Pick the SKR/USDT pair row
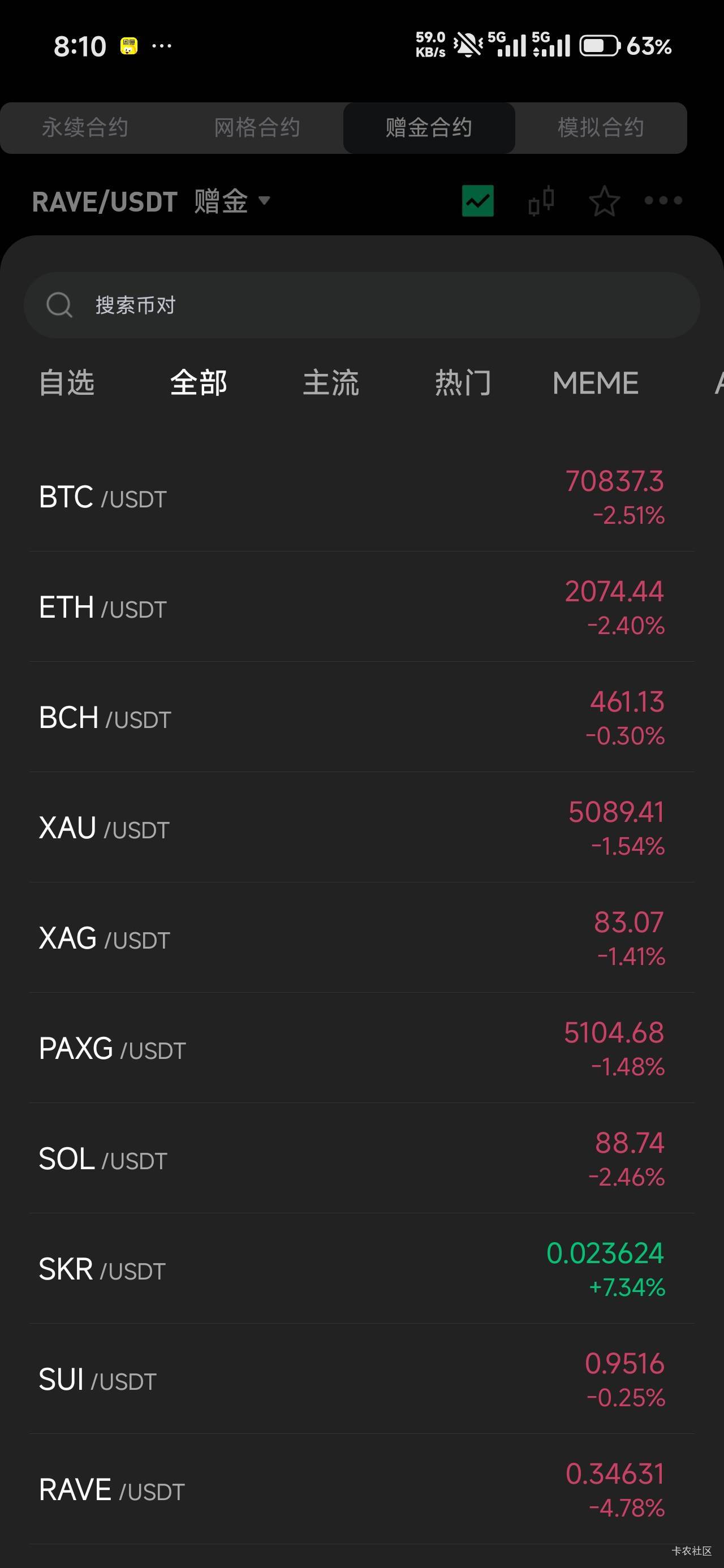 [361, 1269]
